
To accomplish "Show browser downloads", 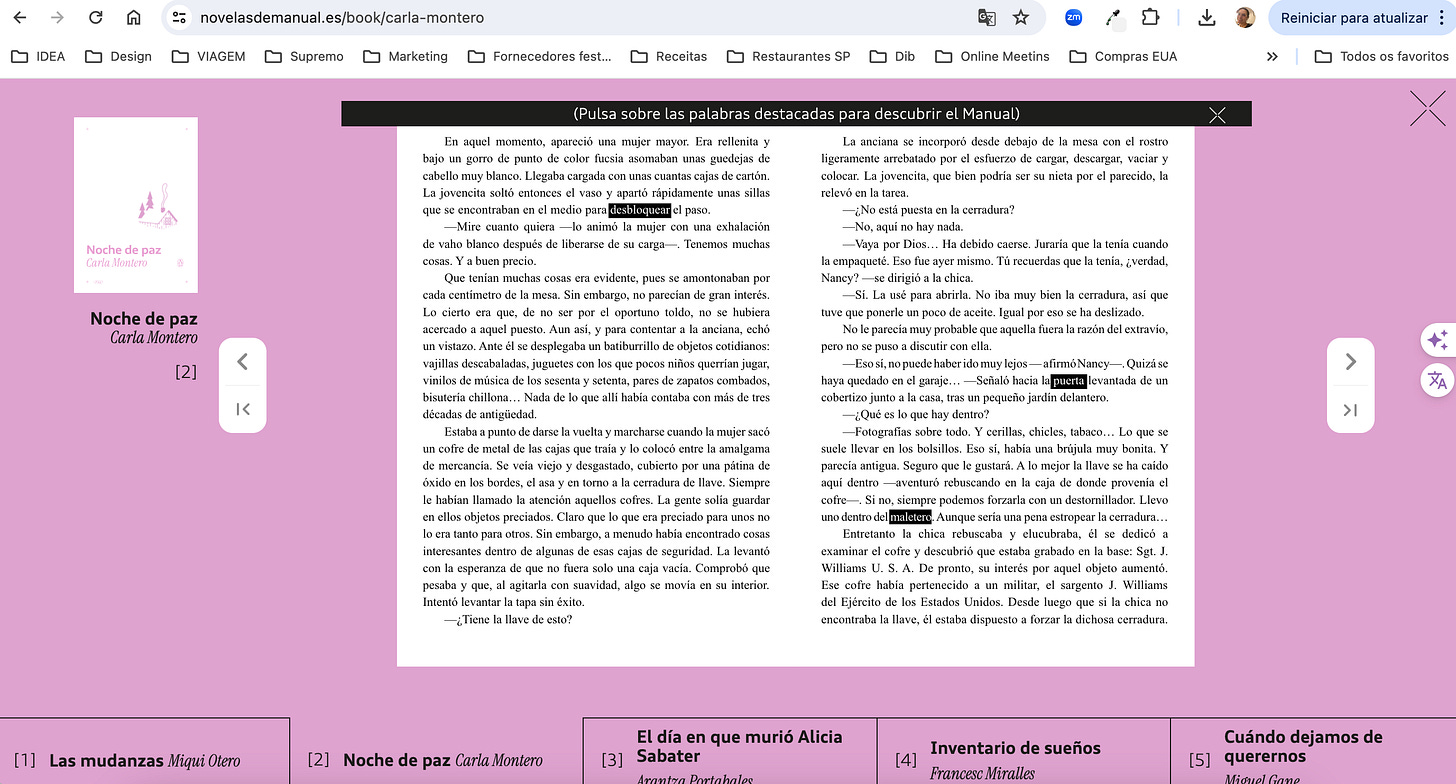I will pos(1206,18).
